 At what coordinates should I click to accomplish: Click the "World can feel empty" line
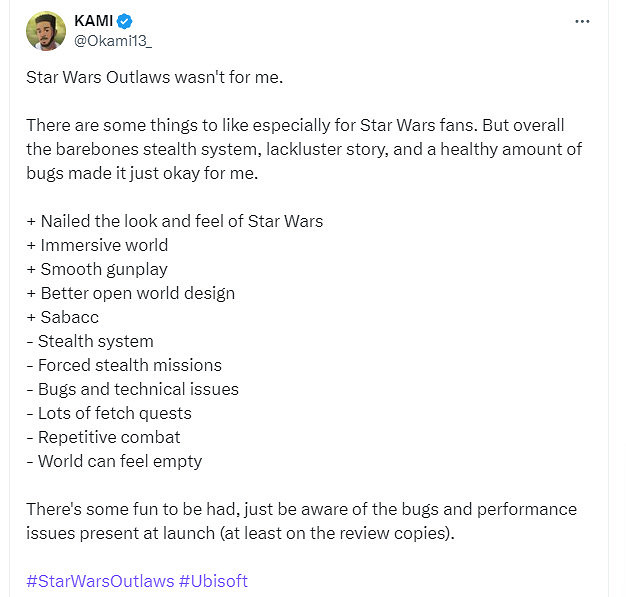114,461
